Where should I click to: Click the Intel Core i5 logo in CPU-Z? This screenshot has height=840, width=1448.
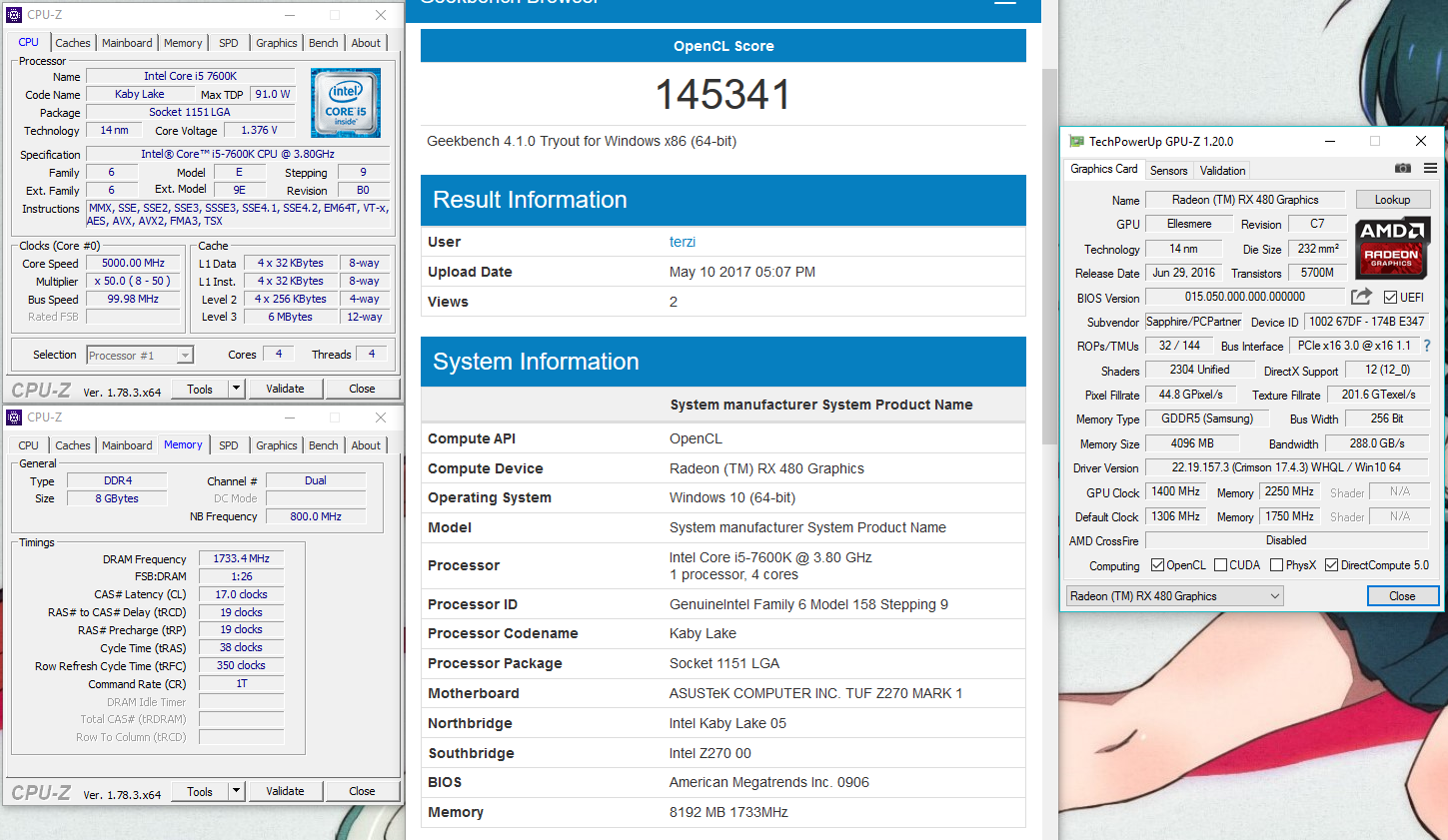(346, 103)
